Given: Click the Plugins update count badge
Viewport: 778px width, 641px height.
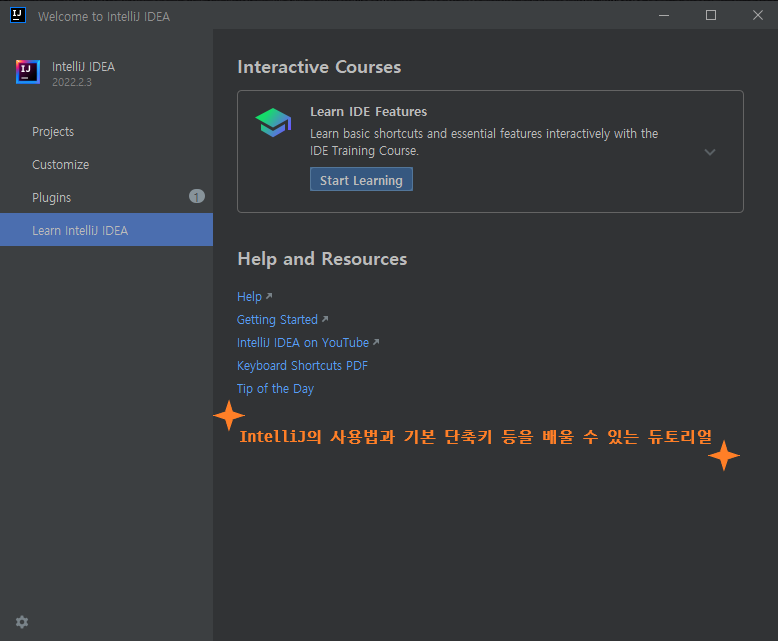Looking at the screenshot, I should coord(196,196).
